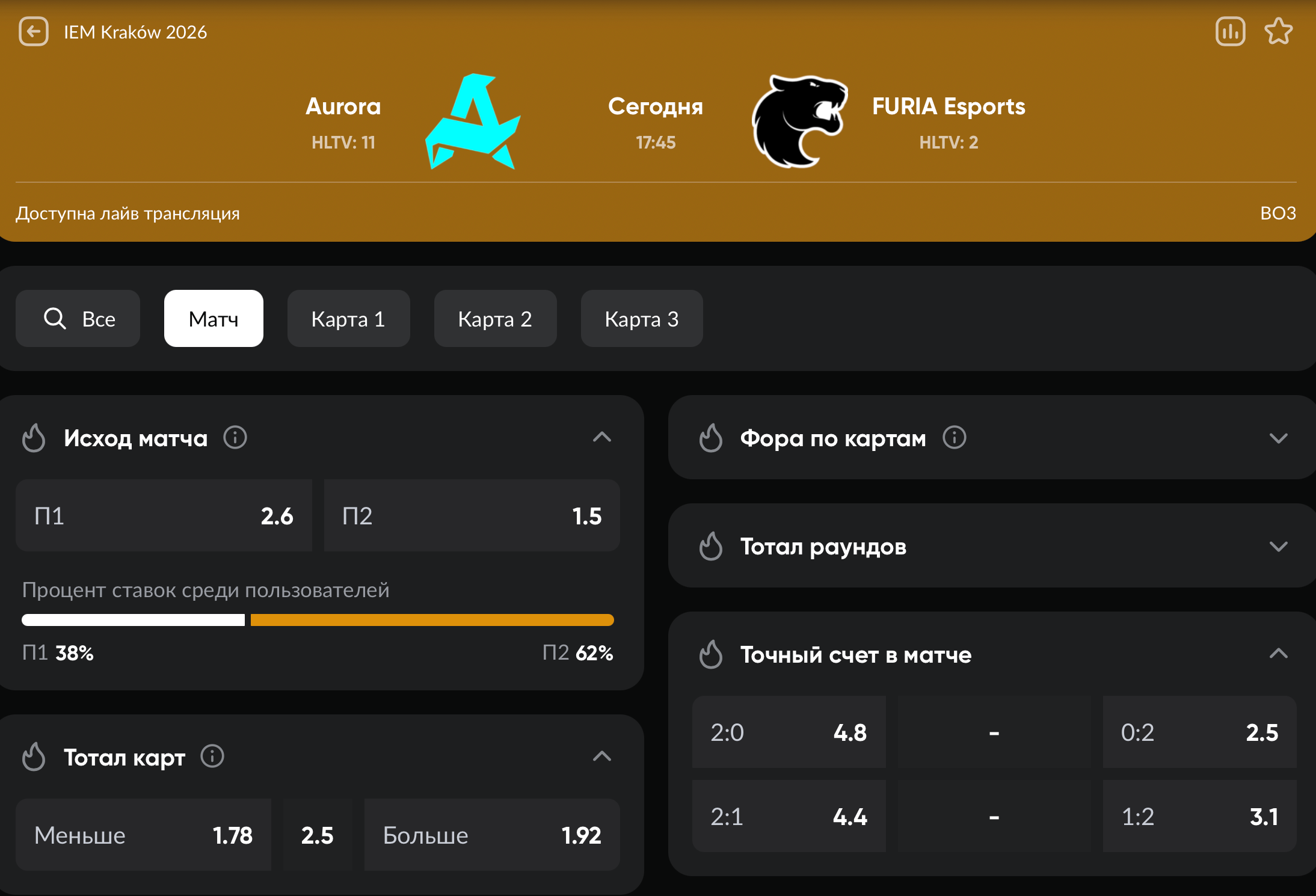The image size is (1316, 896).
Task: Click the Больше 1.92 bet button
Action: pyautogui.click(x=491, y=835)
